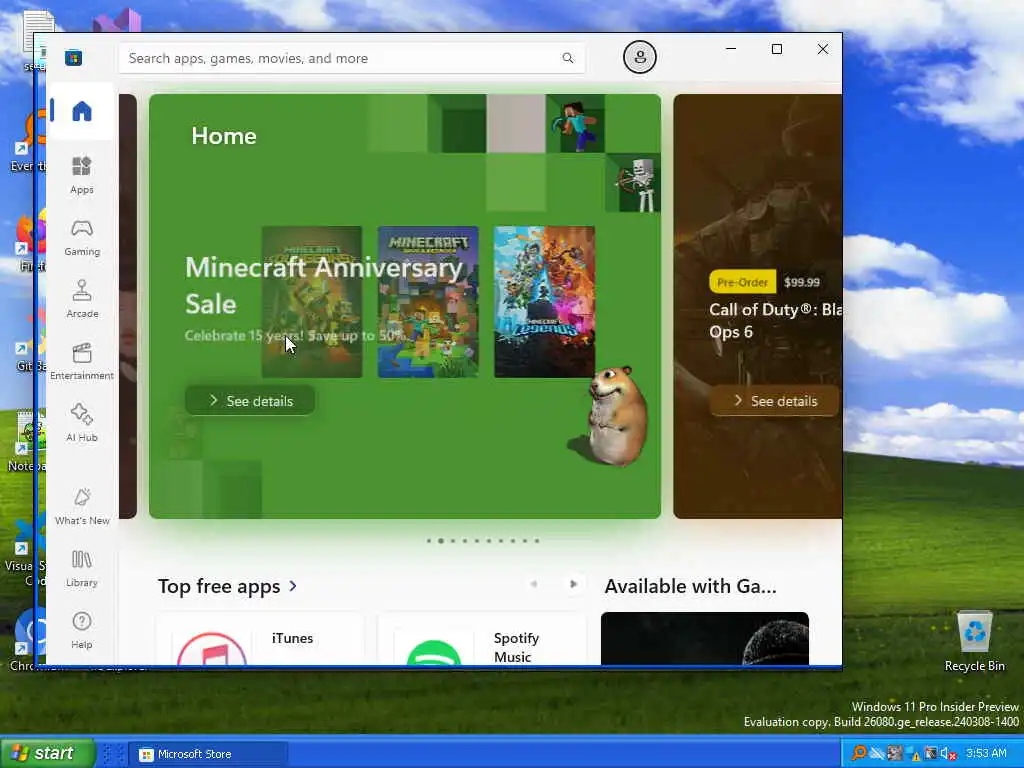
Task: Open the Game Pass featured thumbnail
Action: [705, 639]
